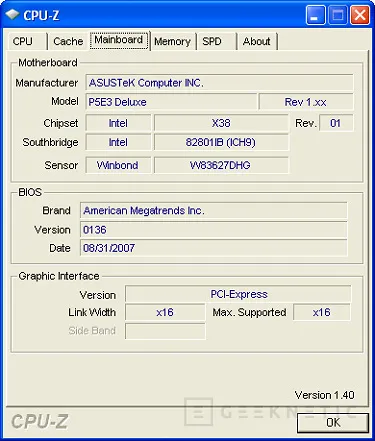The image size is (375, 441).
Task: Open the Cache tab
Action: click(68, 41)
